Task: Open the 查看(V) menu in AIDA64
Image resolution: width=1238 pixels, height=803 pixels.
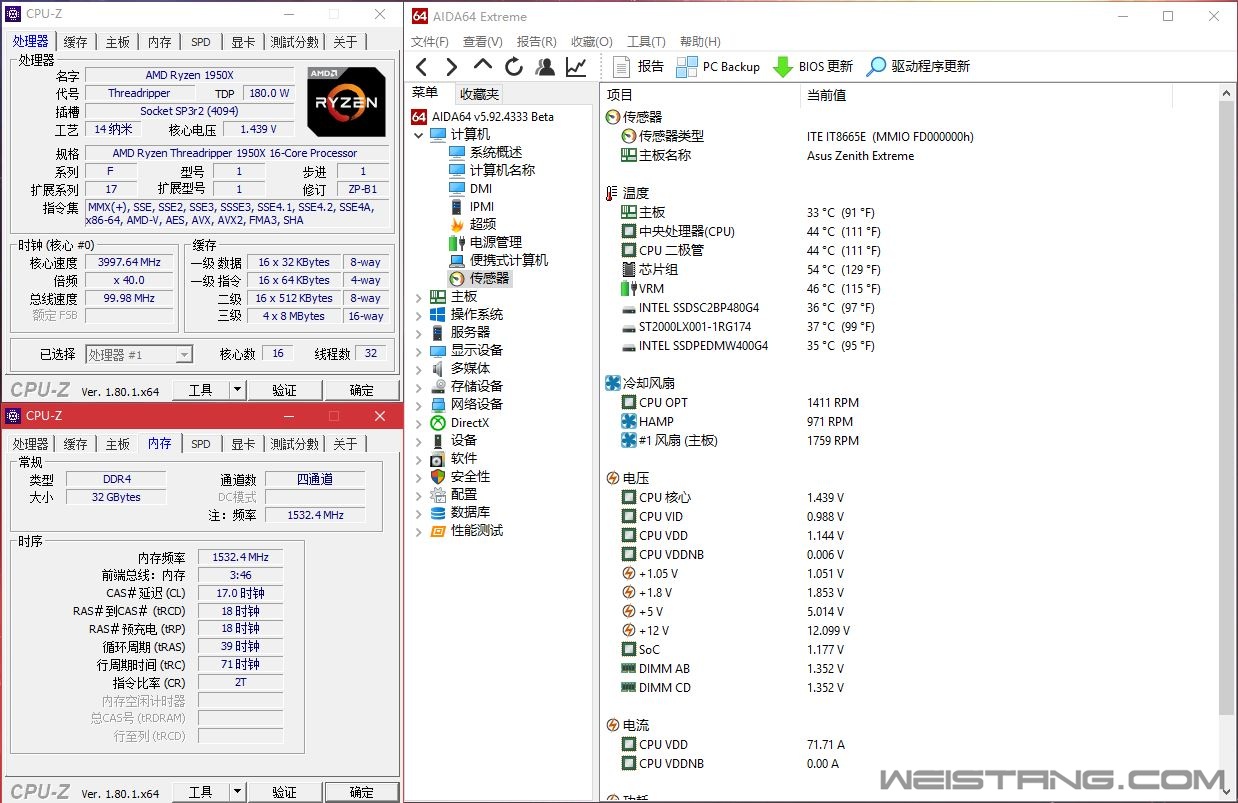Action: (483, 41)
